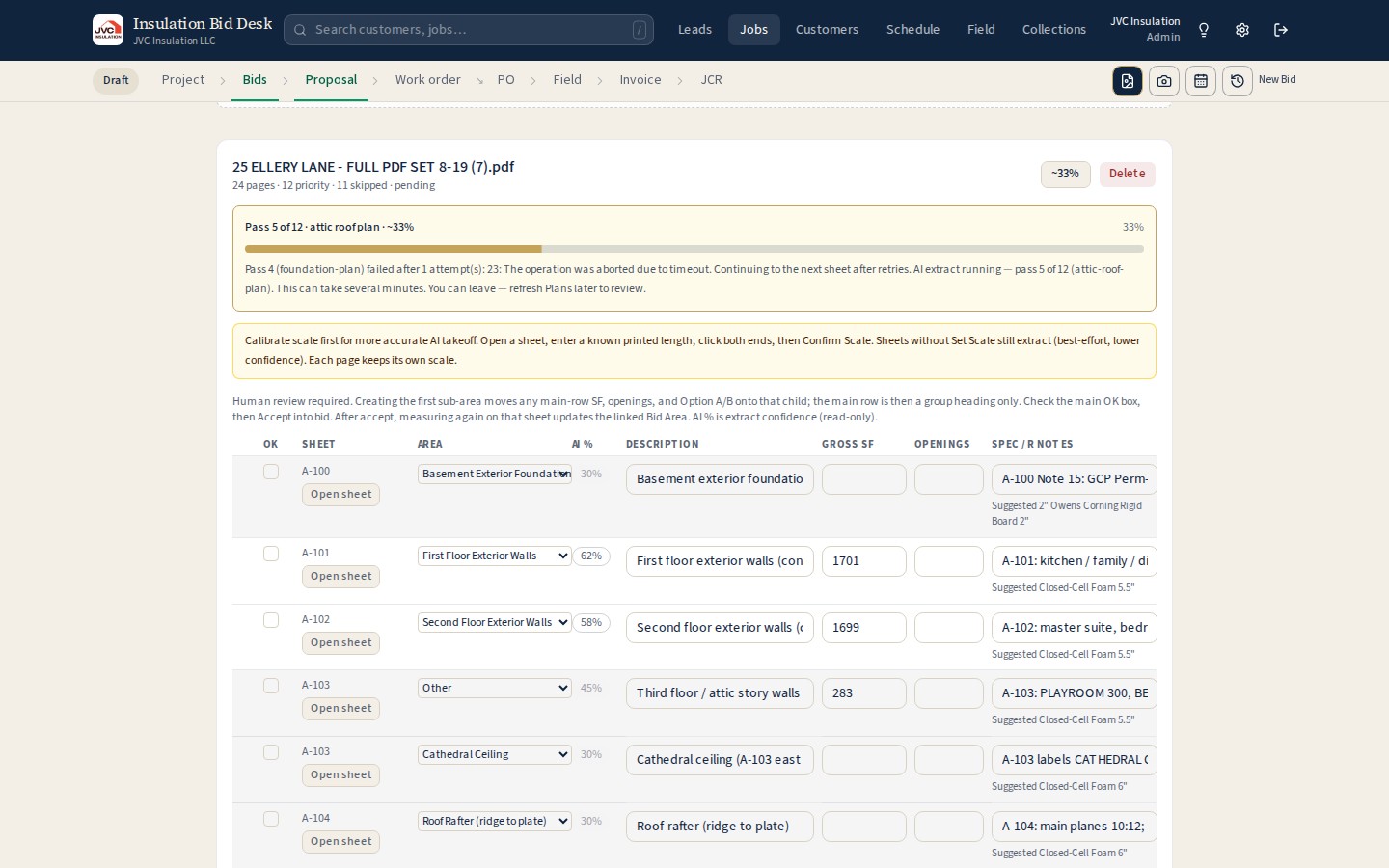Go to Leads in top navigation
This screenshot has width=1389, height=868.
694,30
